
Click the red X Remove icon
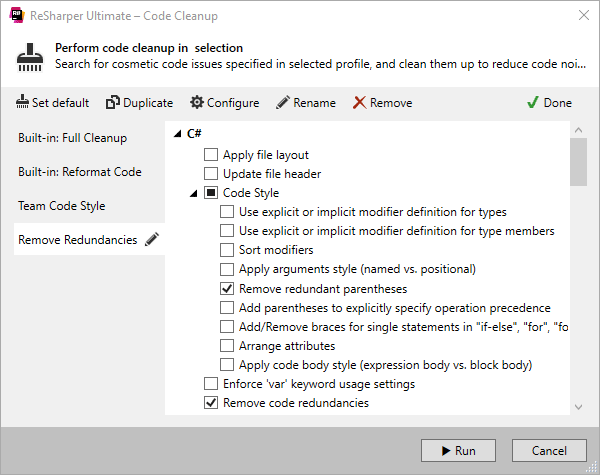point(359,103)
